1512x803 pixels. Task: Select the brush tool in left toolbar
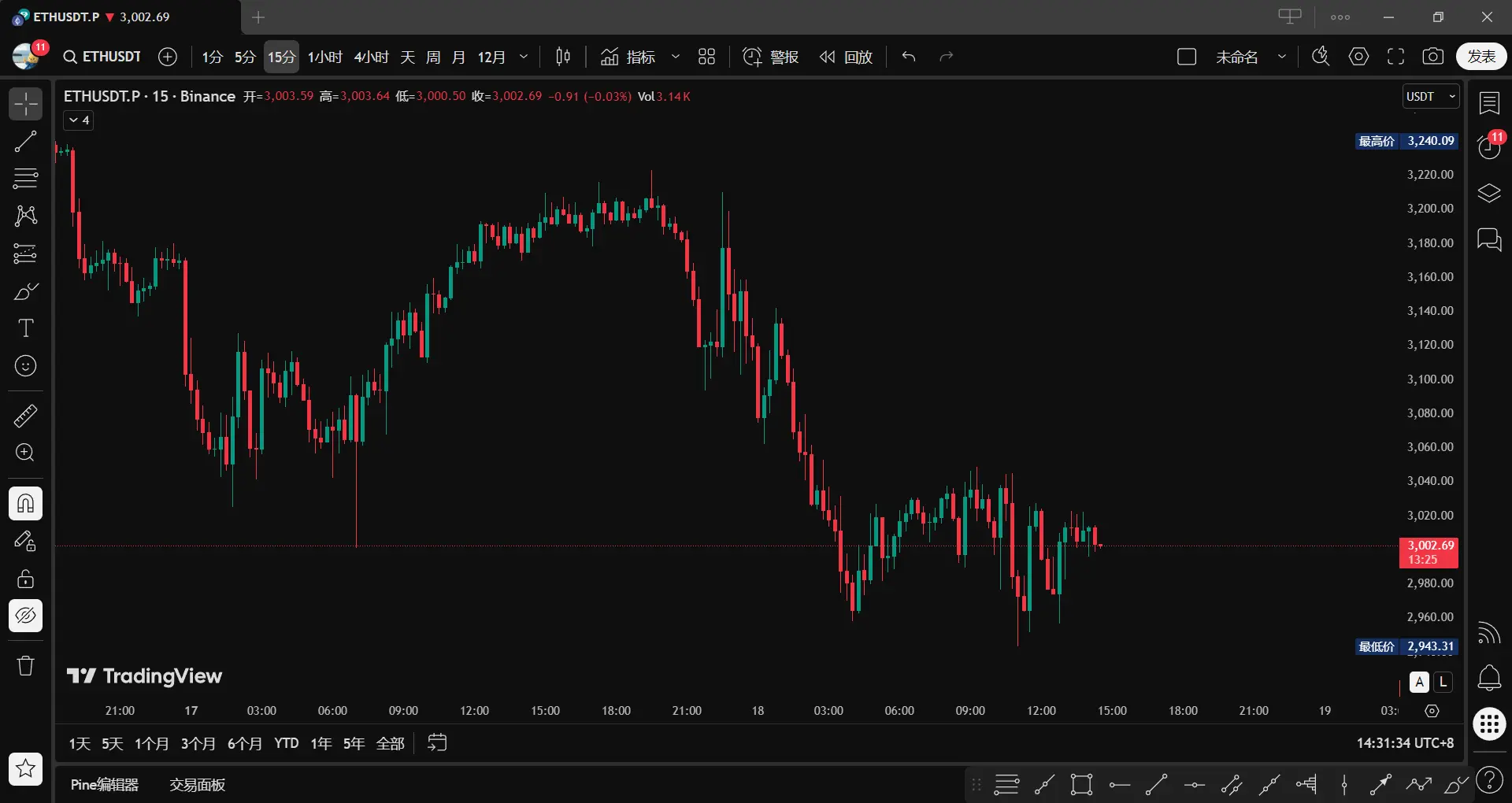(25, 291)
